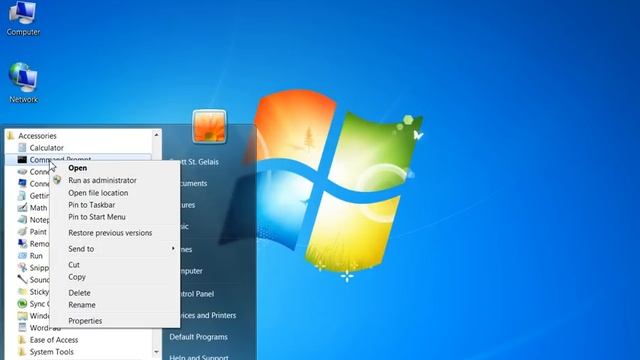Expand the System Tools folder
640x360 pixels.
[x=51, y=352]
